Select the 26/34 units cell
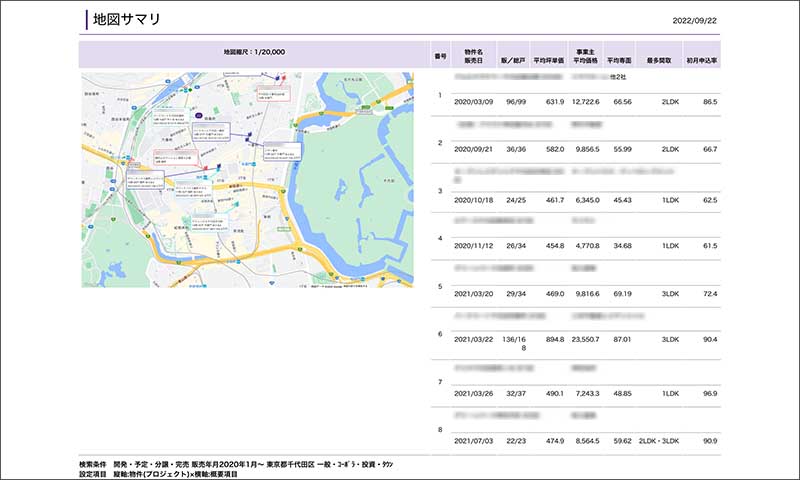This screenshot has width=800, height=480. 516,246
